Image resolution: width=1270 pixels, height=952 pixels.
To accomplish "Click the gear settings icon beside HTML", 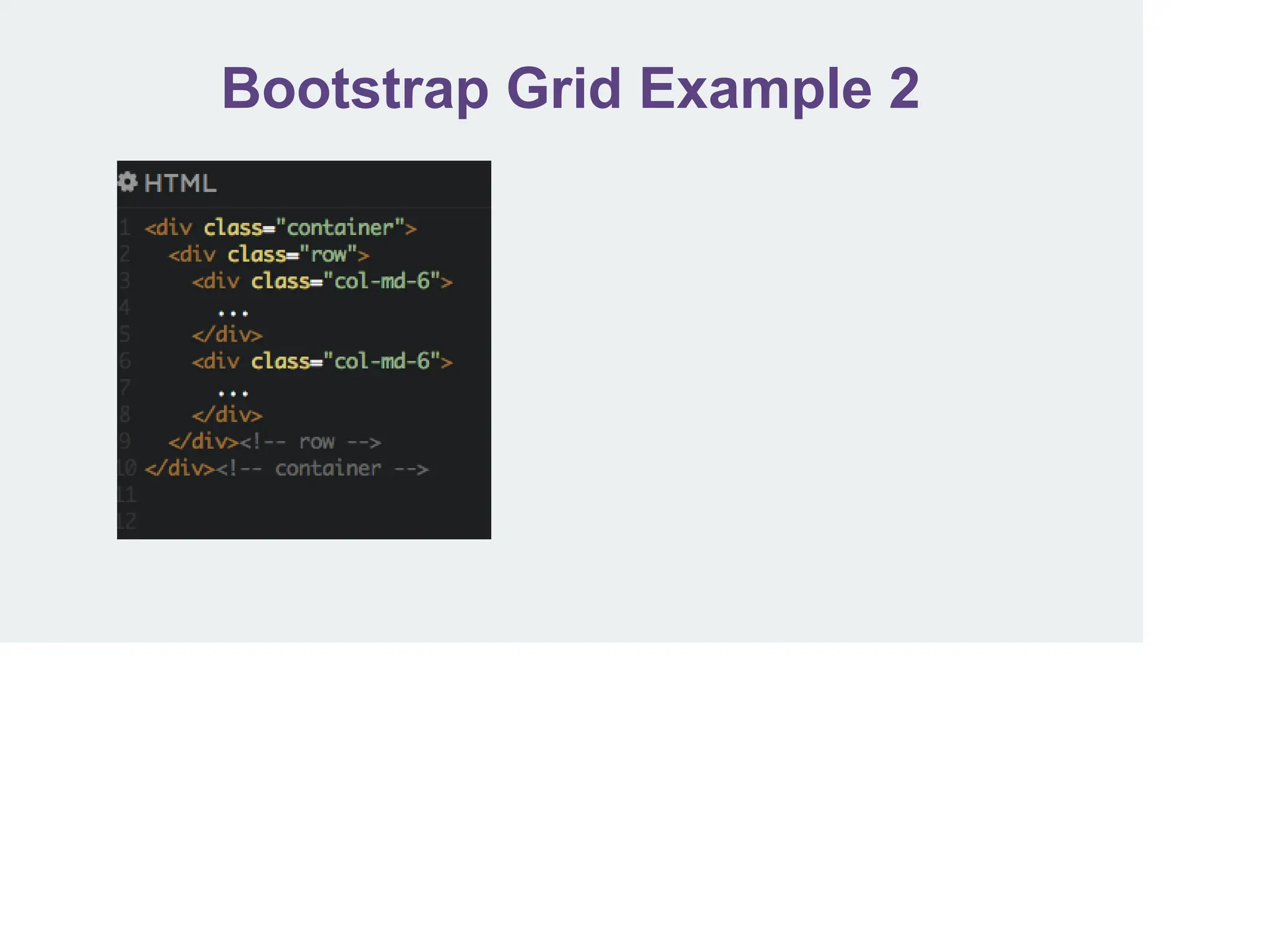I will [127, 182].
